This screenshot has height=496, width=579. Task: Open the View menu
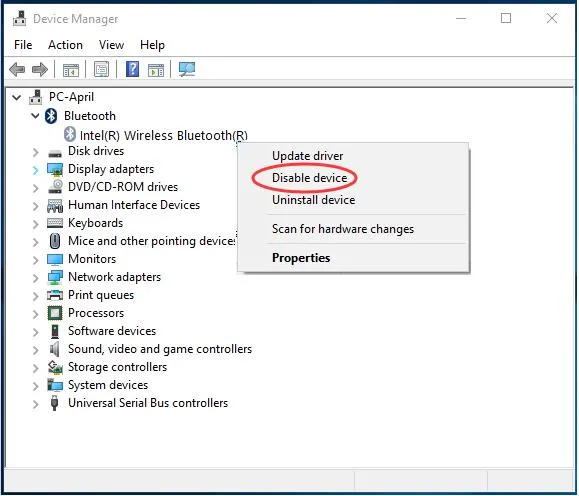(x=111, y=45)
